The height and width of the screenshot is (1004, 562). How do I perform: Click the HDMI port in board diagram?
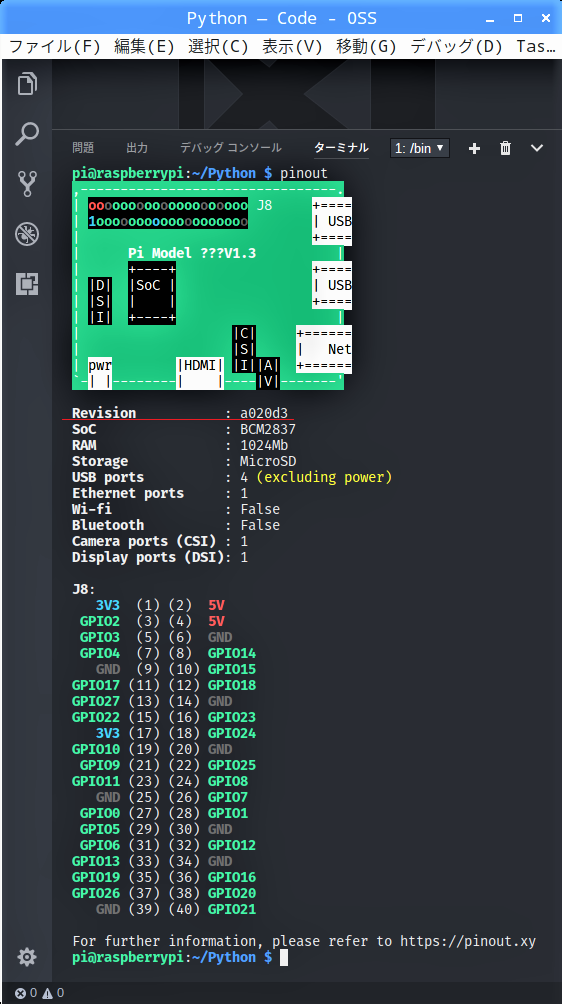[200, 373]
